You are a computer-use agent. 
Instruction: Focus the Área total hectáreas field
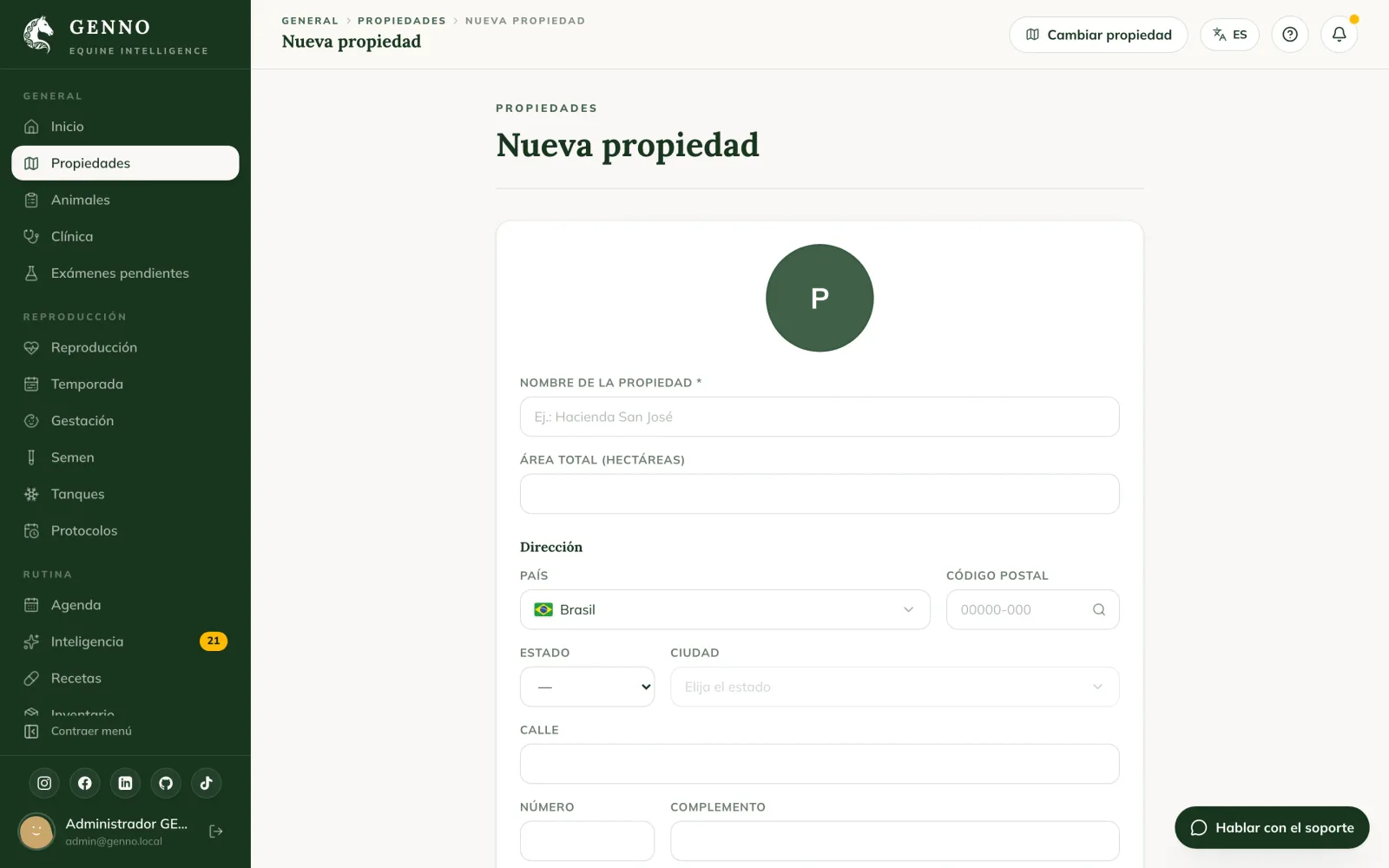point(820,494)
